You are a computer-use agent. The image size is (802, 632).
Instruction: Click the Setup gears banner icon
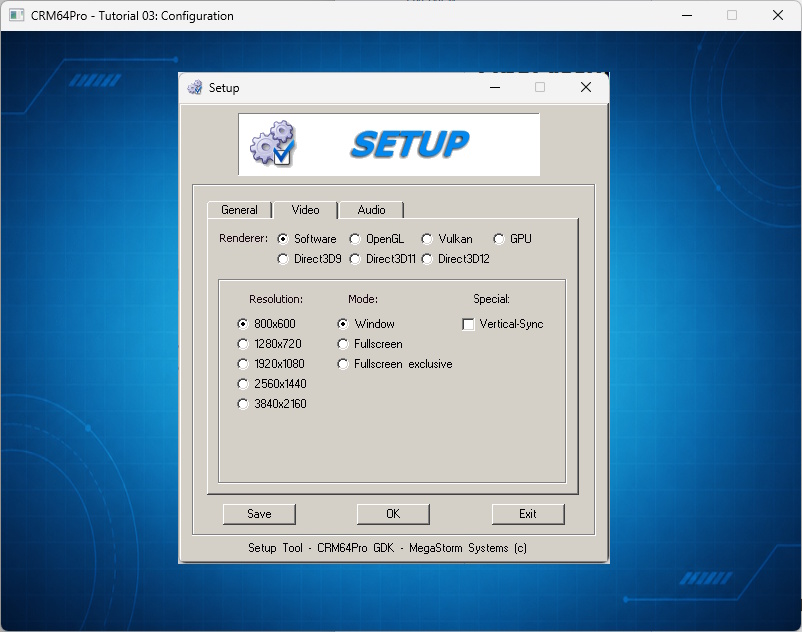[273, 143]
